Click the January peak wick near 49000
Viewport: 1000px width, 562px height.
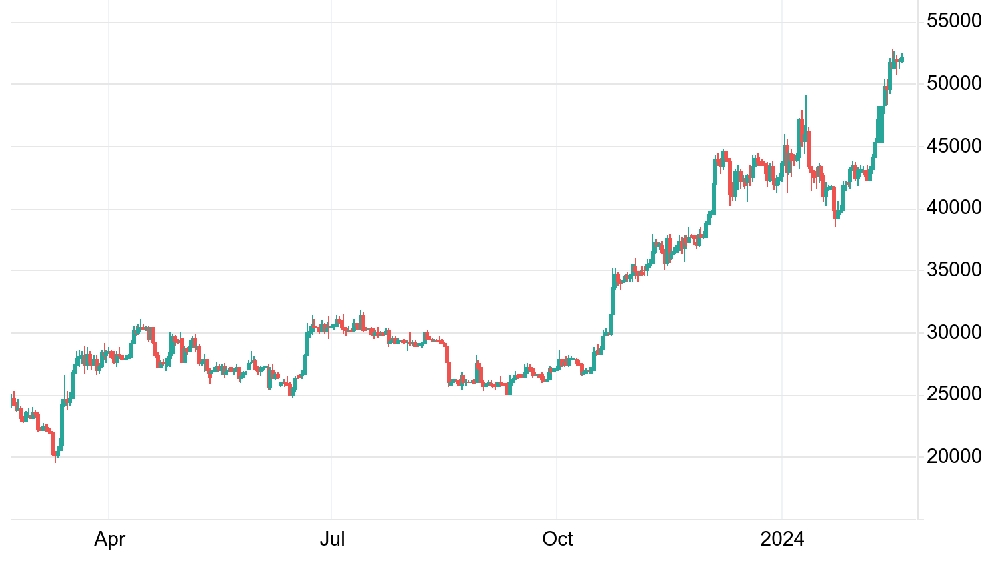pos(806,112)
